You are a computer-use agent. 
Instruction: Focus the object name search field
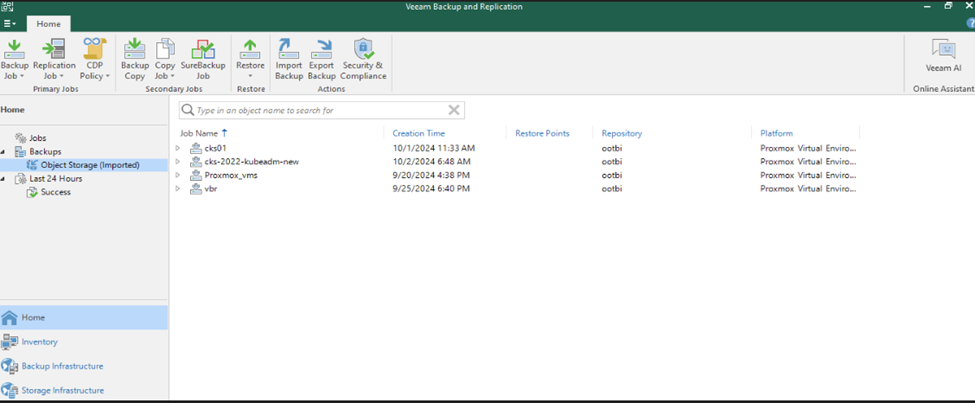[x=321, y=110]
